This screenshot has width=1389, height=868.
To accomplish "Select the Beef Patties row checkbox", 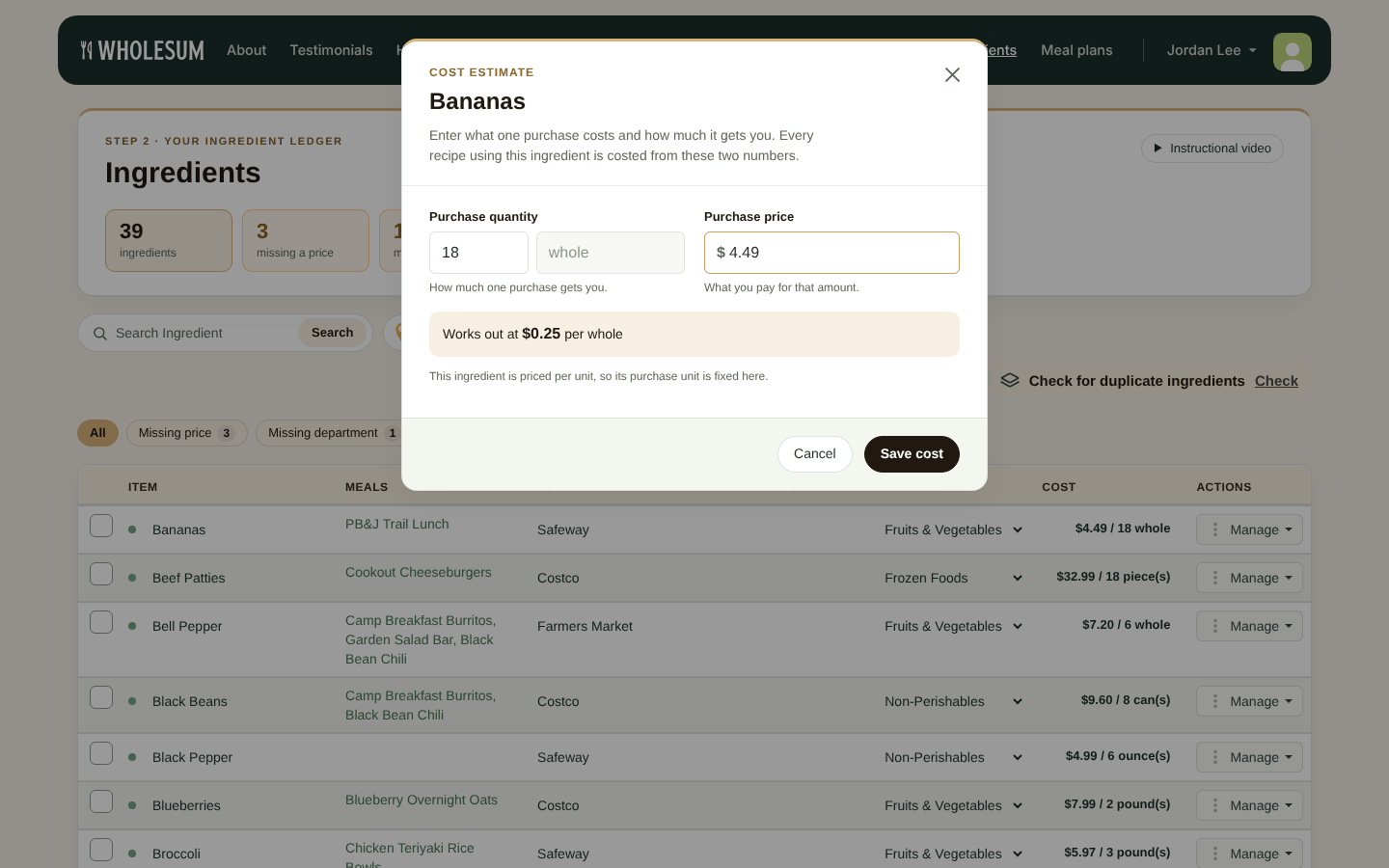I will point(101,574).
